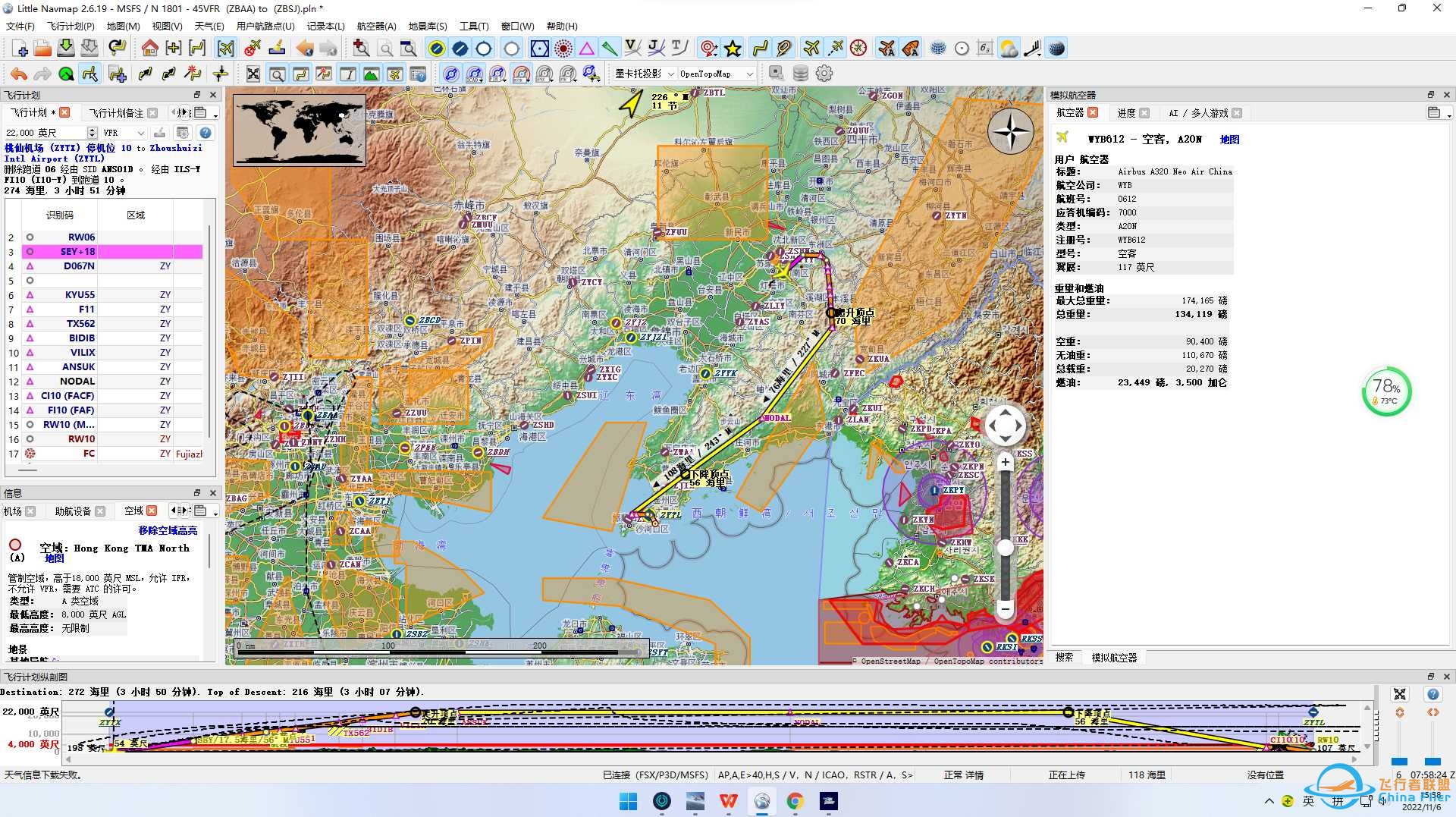The width and height of the screenshot is (1456, 817).
Task: Open settings with the gear icon
Action: (x=824, y=74)
